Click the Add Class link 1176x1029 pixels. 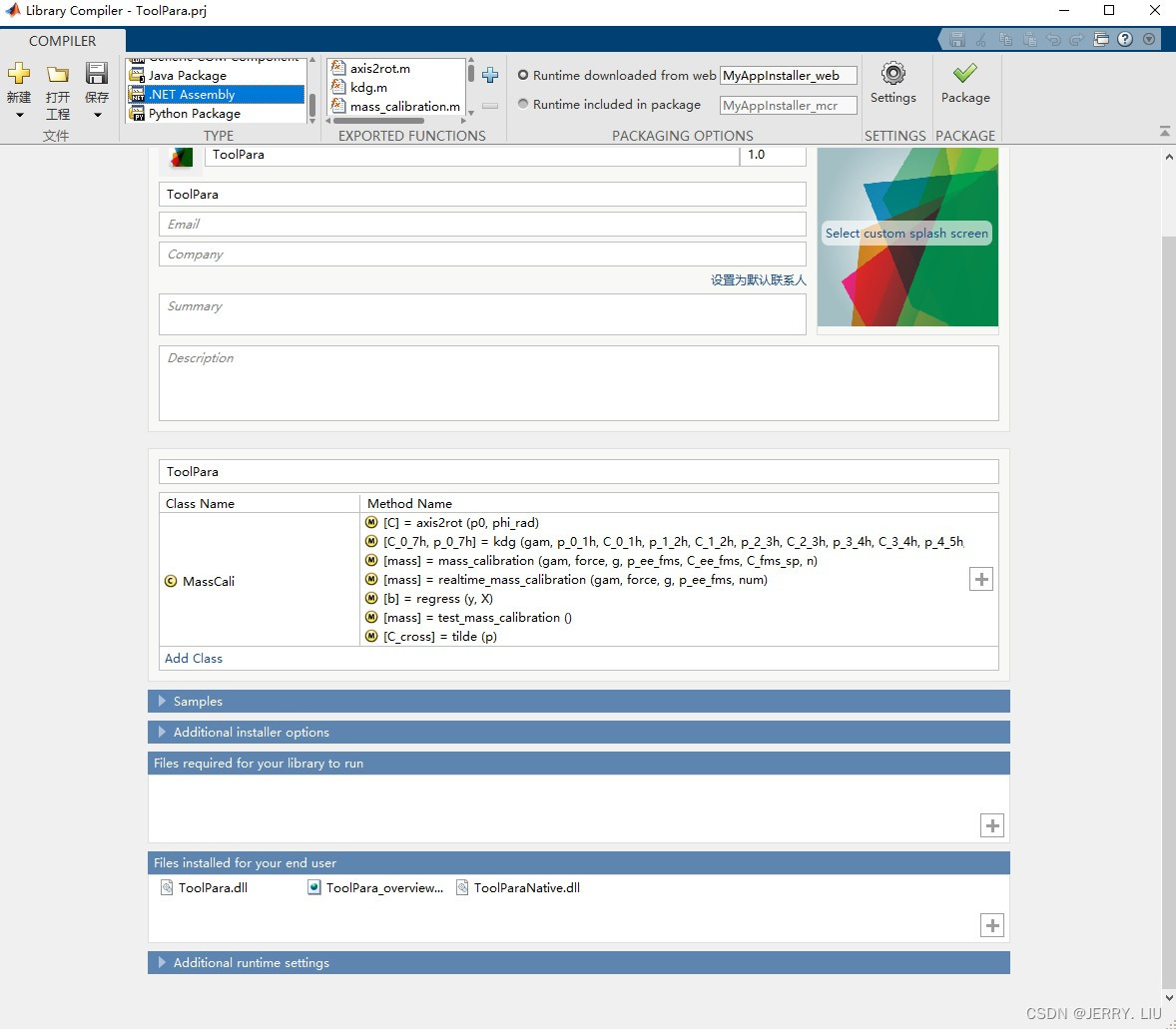click(x=194, y=659)
